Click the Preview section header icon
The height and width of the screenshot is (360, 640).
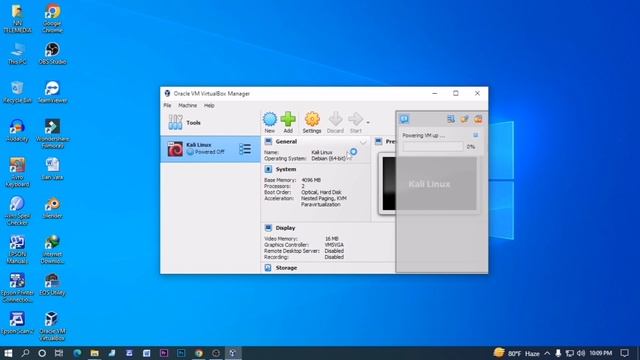(378, 142)
